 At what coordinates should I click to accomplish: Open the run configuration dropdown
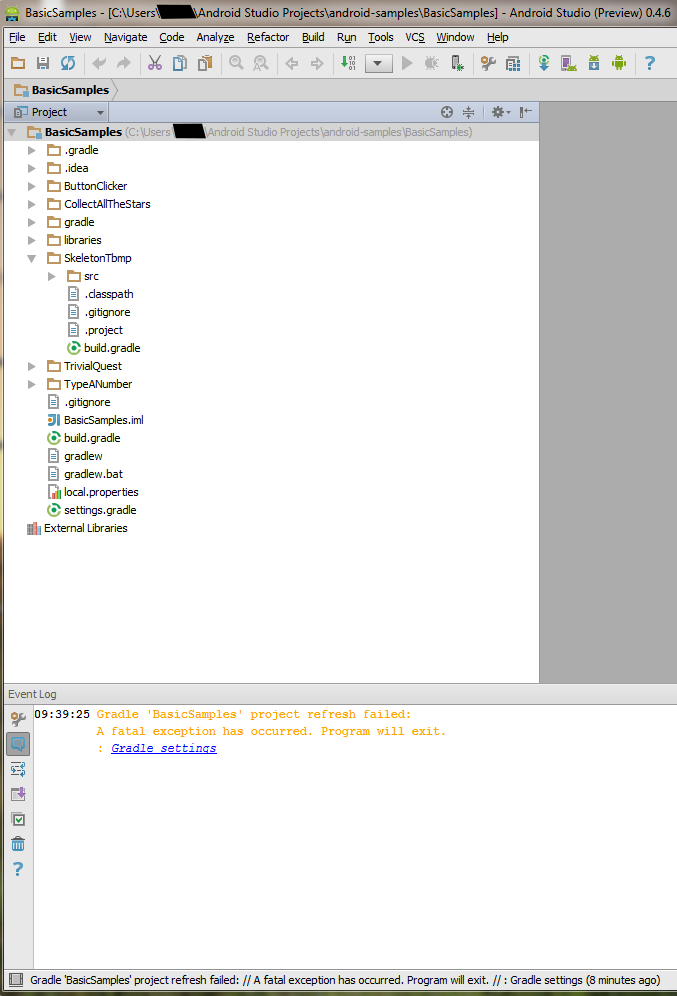tap(379, 64)
